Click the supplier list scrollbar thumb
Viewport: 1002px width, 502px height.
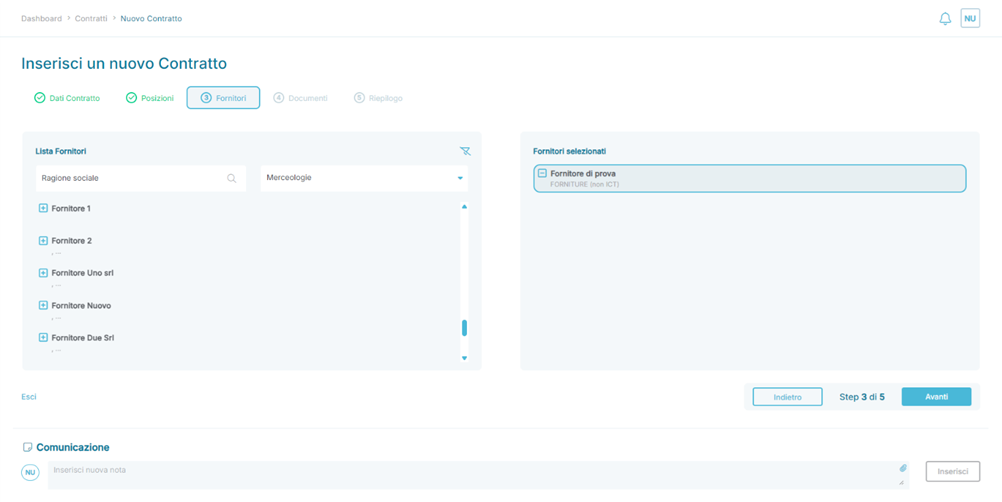click(465, 328)
